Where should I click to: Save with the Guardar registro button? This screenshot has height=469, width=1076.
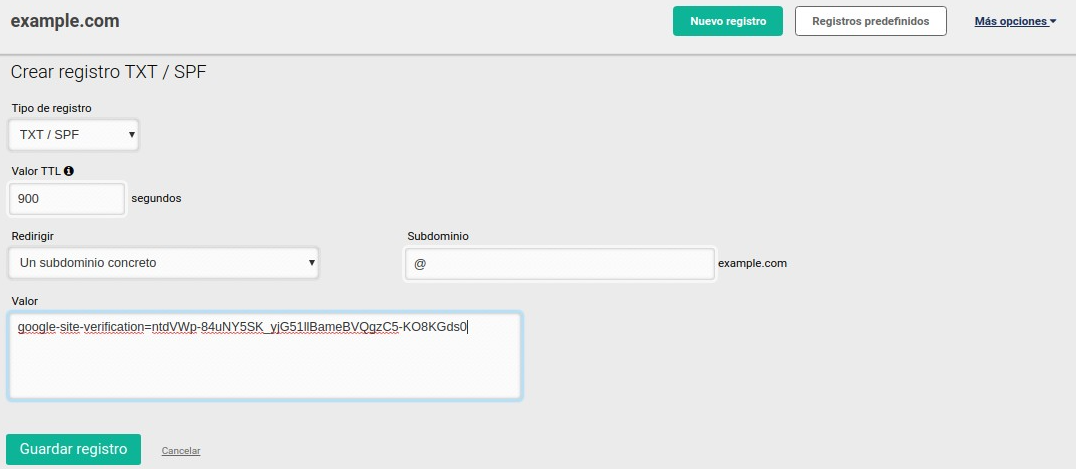(x=73, y=449)
